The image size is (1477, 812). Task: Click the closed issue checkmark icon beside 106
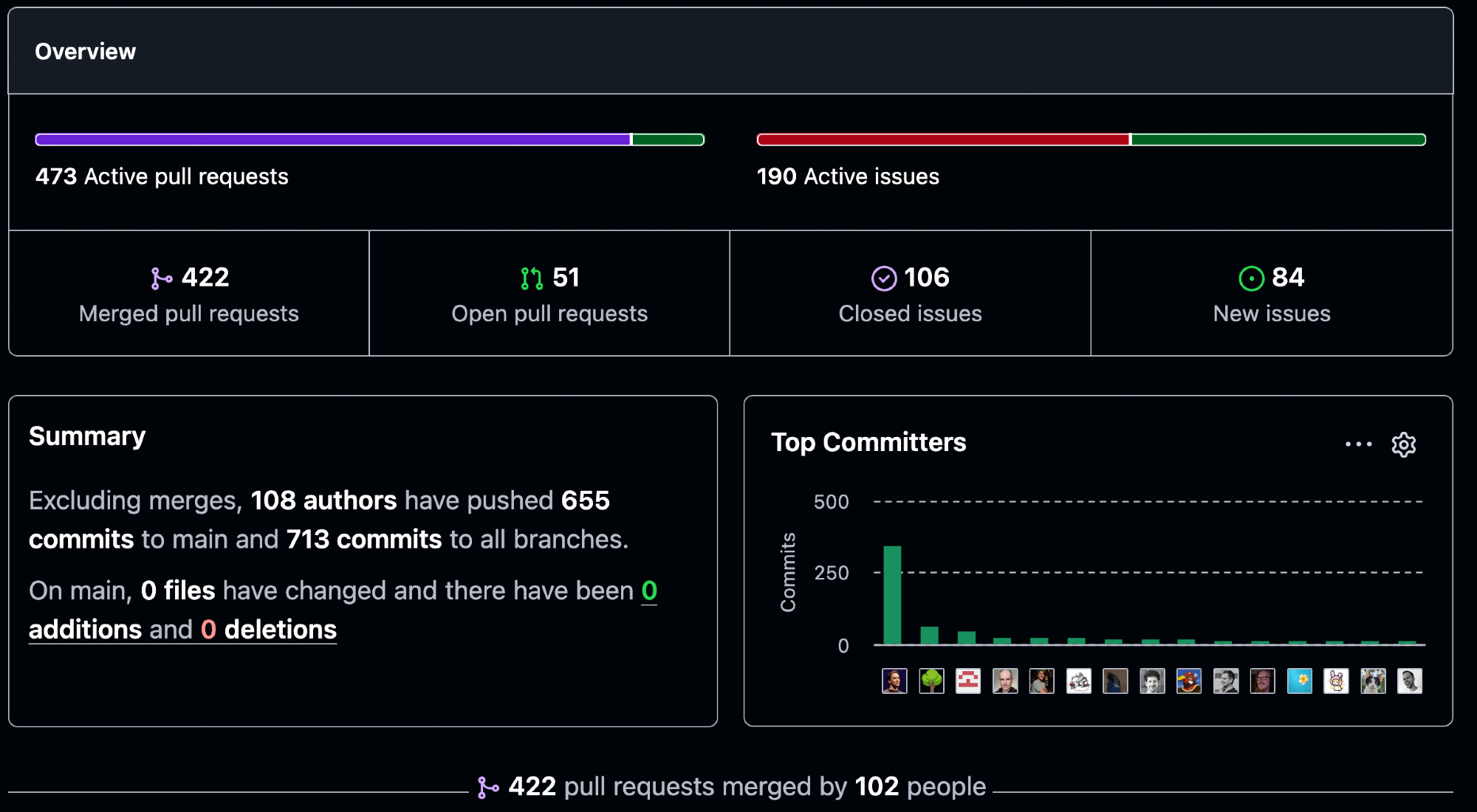click(x=883, y=278)
